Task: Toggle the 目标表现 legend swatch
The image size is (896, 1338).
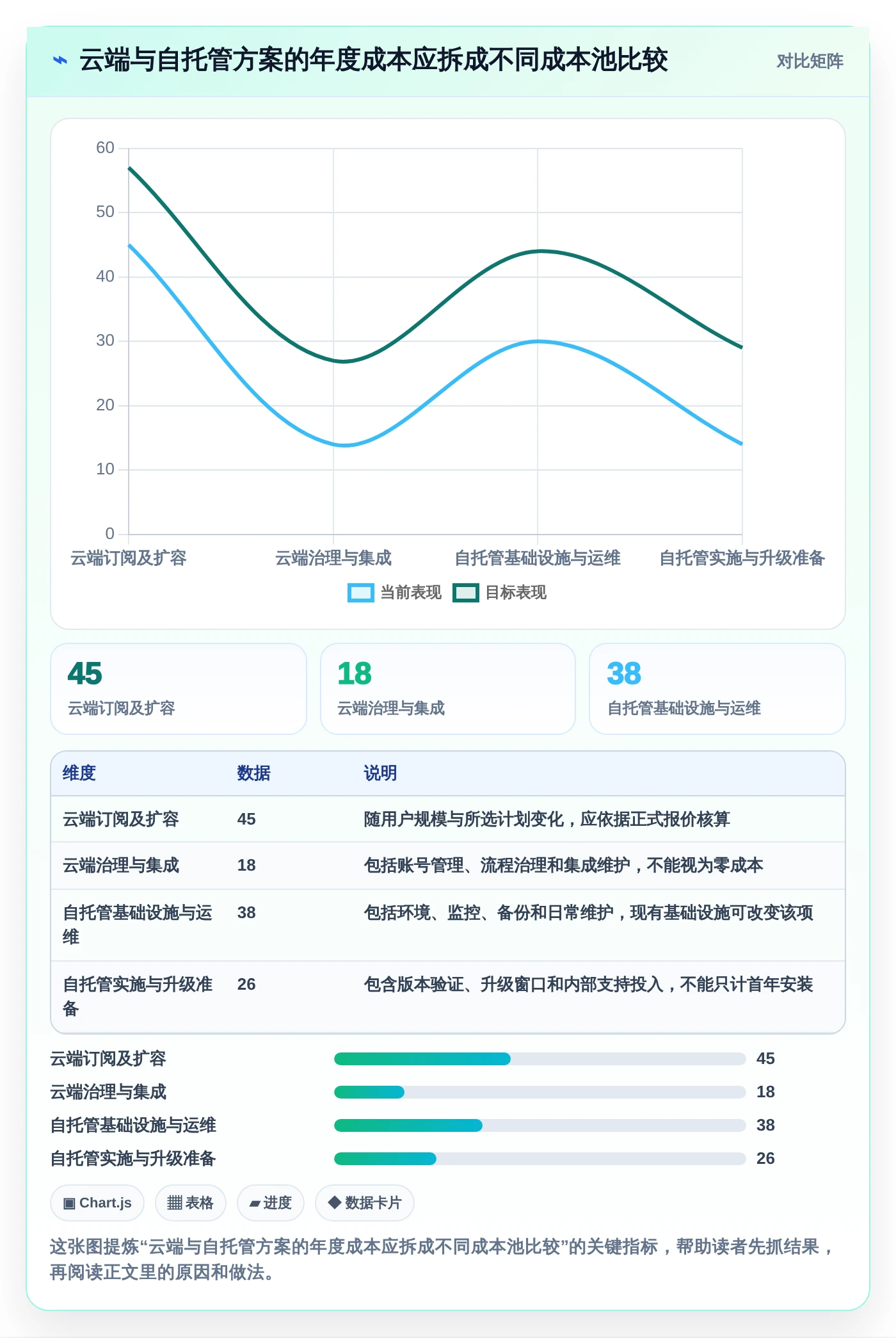Action: pyautogui.click(x=465, y=593)
